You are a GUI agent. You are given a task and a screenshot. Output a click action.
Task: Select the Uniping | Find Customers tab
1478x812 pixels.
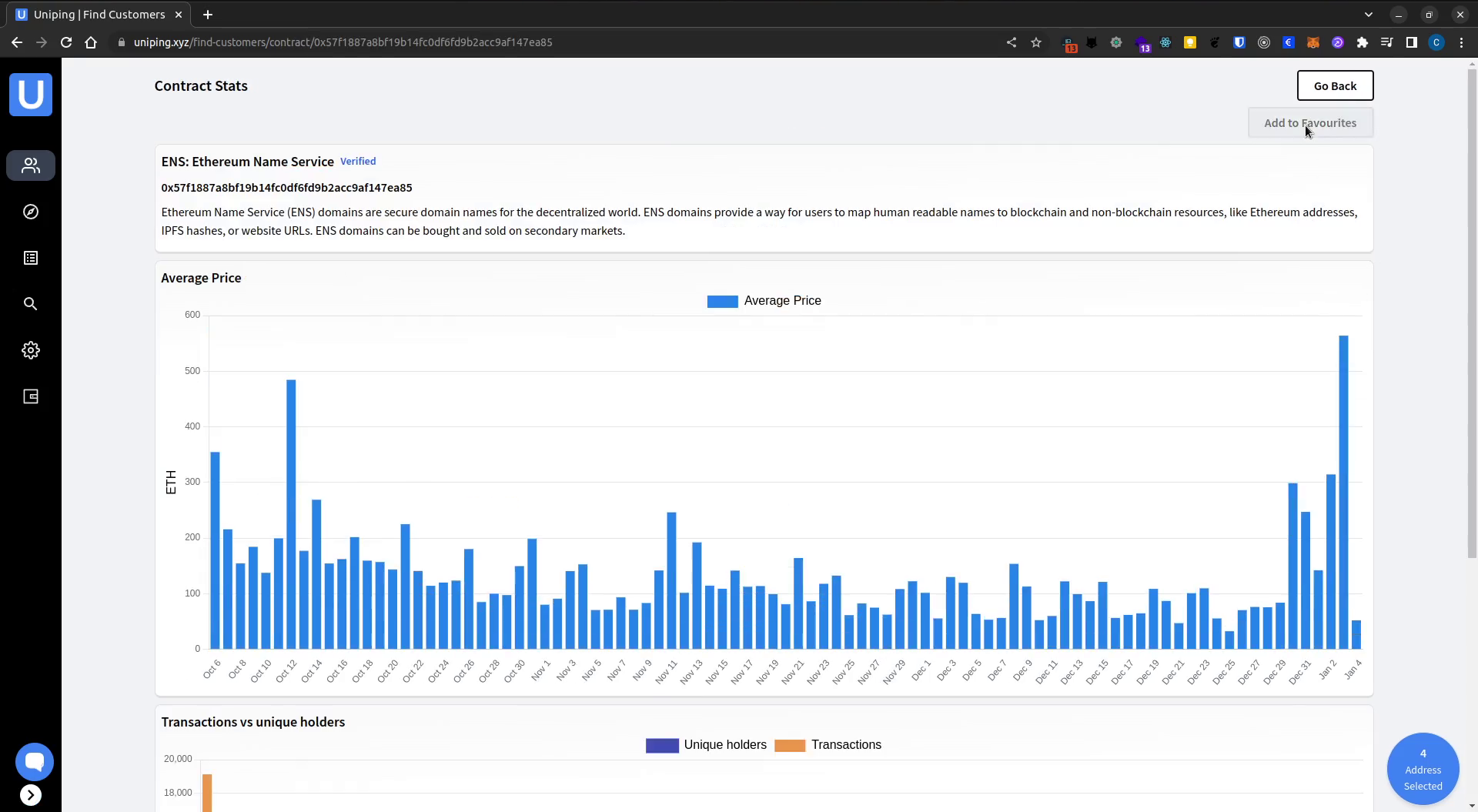(99, 14)
